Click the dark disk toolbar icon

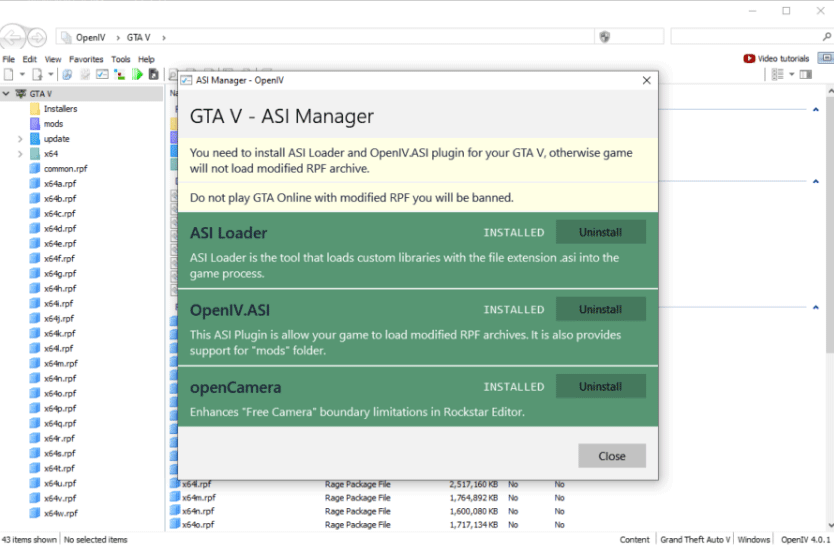coord(154,74)
